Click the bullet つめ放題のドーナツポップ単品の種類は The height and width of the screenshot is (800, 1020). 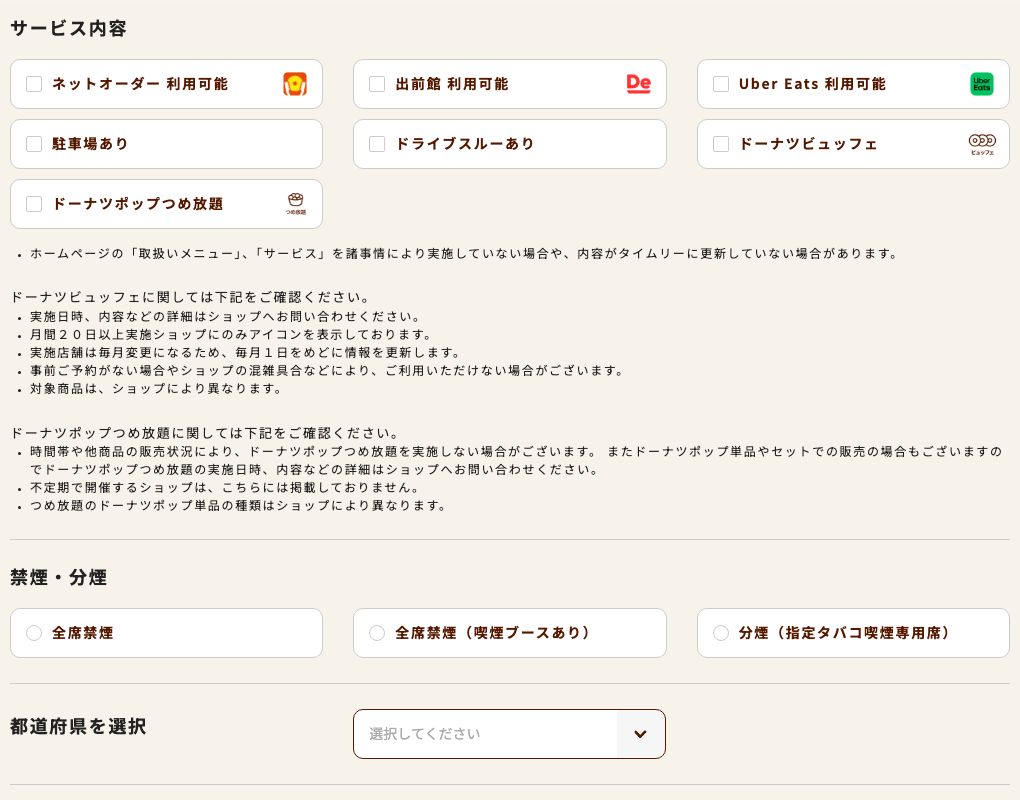(238, 506)
